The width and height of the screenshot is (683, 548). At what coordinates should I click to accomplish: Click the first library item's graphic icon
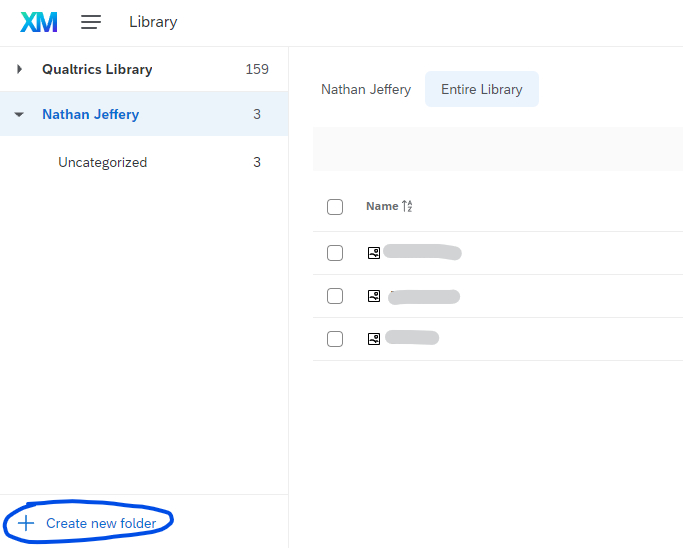(374, 253)
